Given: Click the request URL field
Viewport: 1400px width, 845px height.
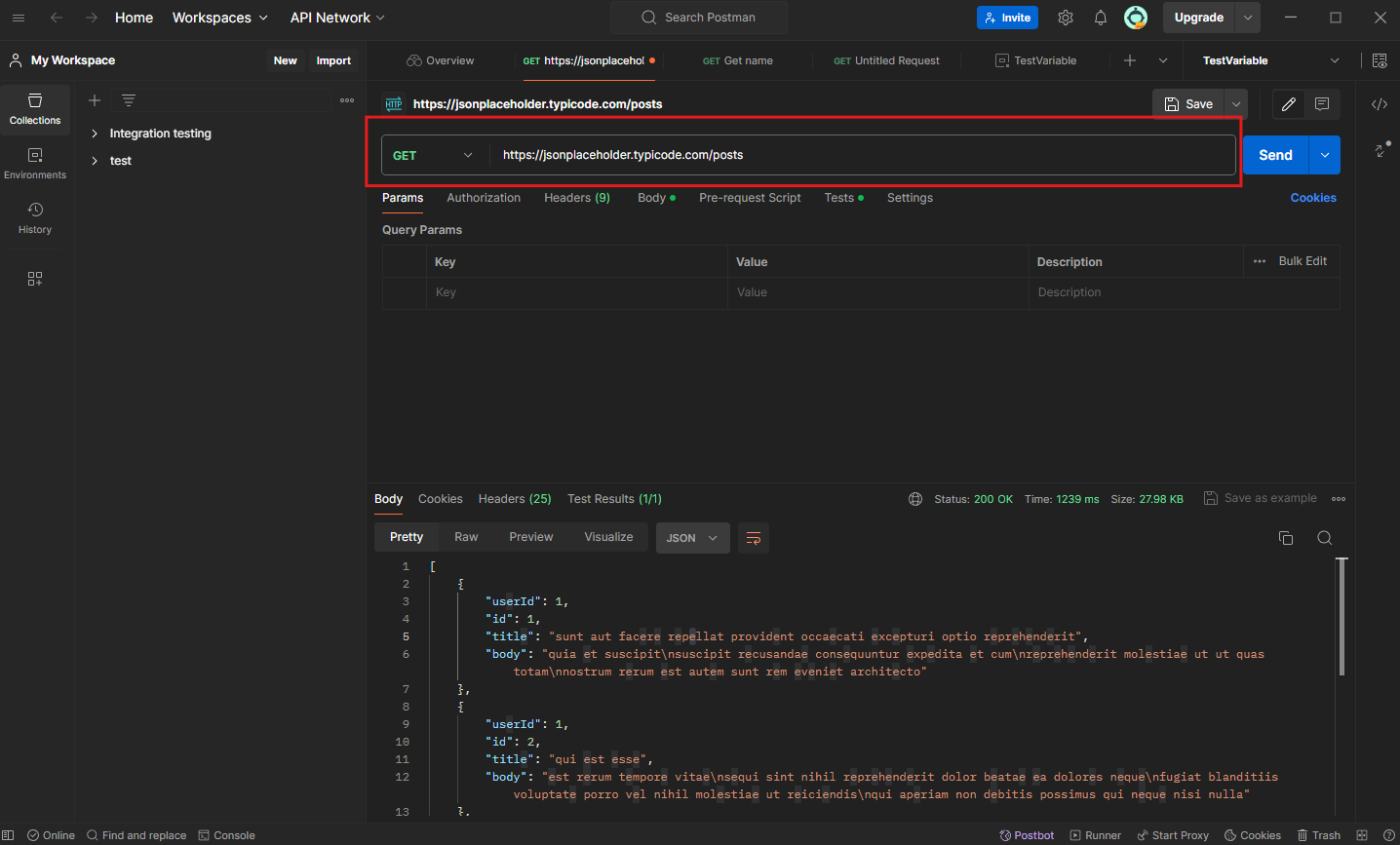Looking at the screenshot, I should (863, 155).
